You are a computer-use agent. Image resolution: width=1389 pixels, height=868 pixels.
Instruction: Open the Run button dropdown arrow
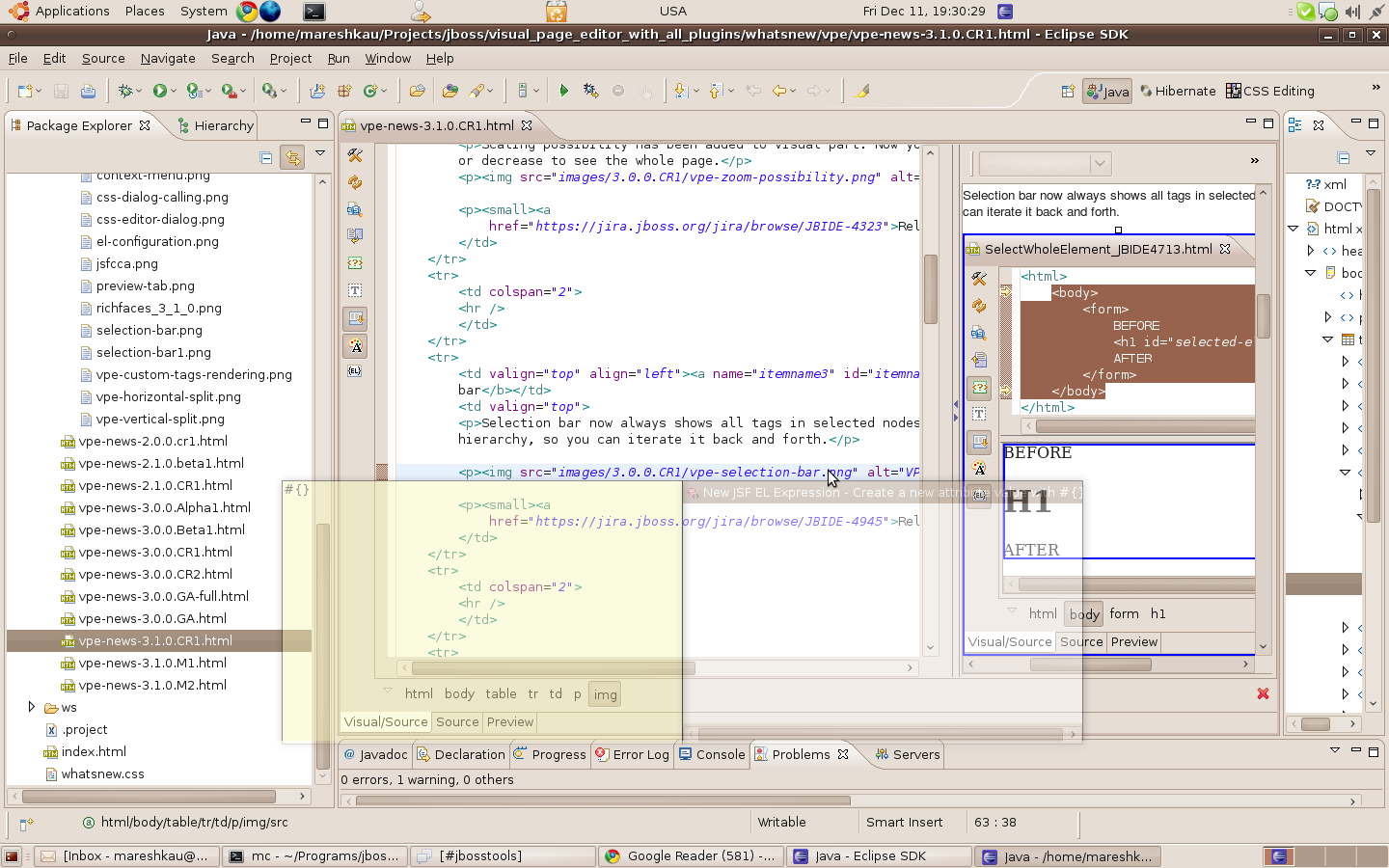click(x=173, y=91)
